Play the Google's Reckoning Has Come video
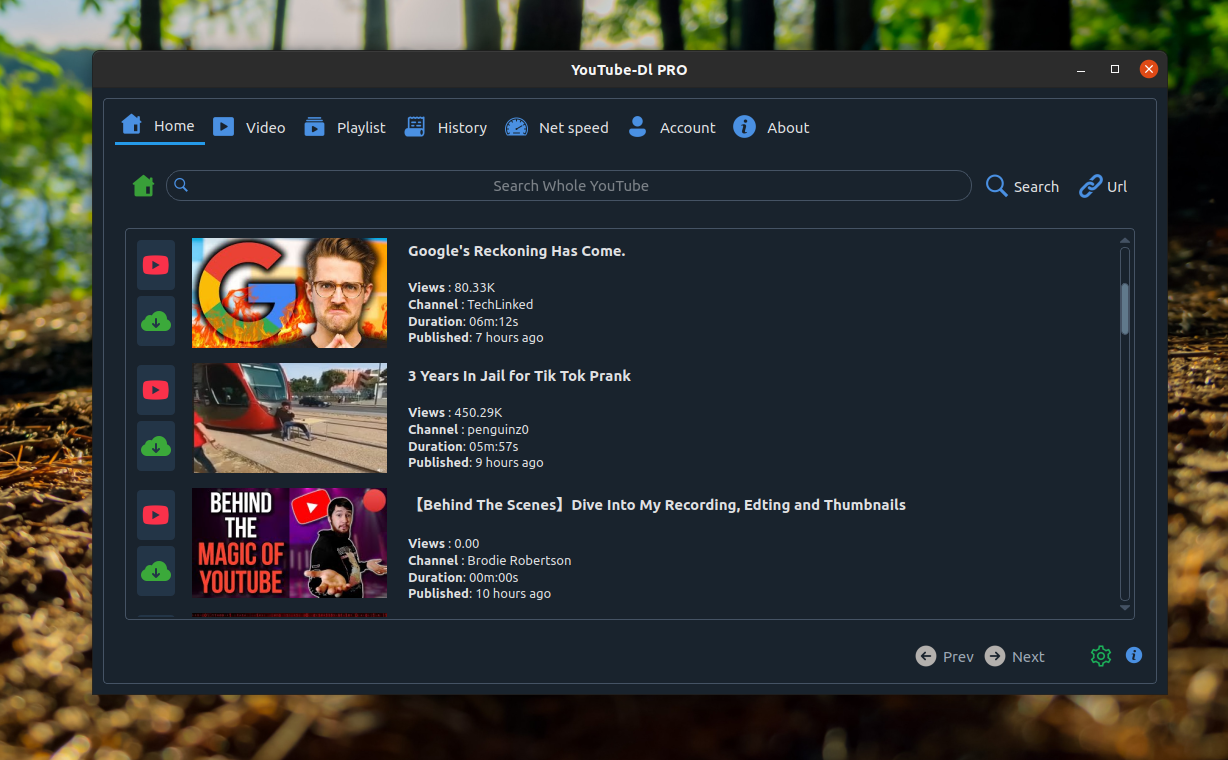This screenshot has height=760, width=1228. click(156, 265)
